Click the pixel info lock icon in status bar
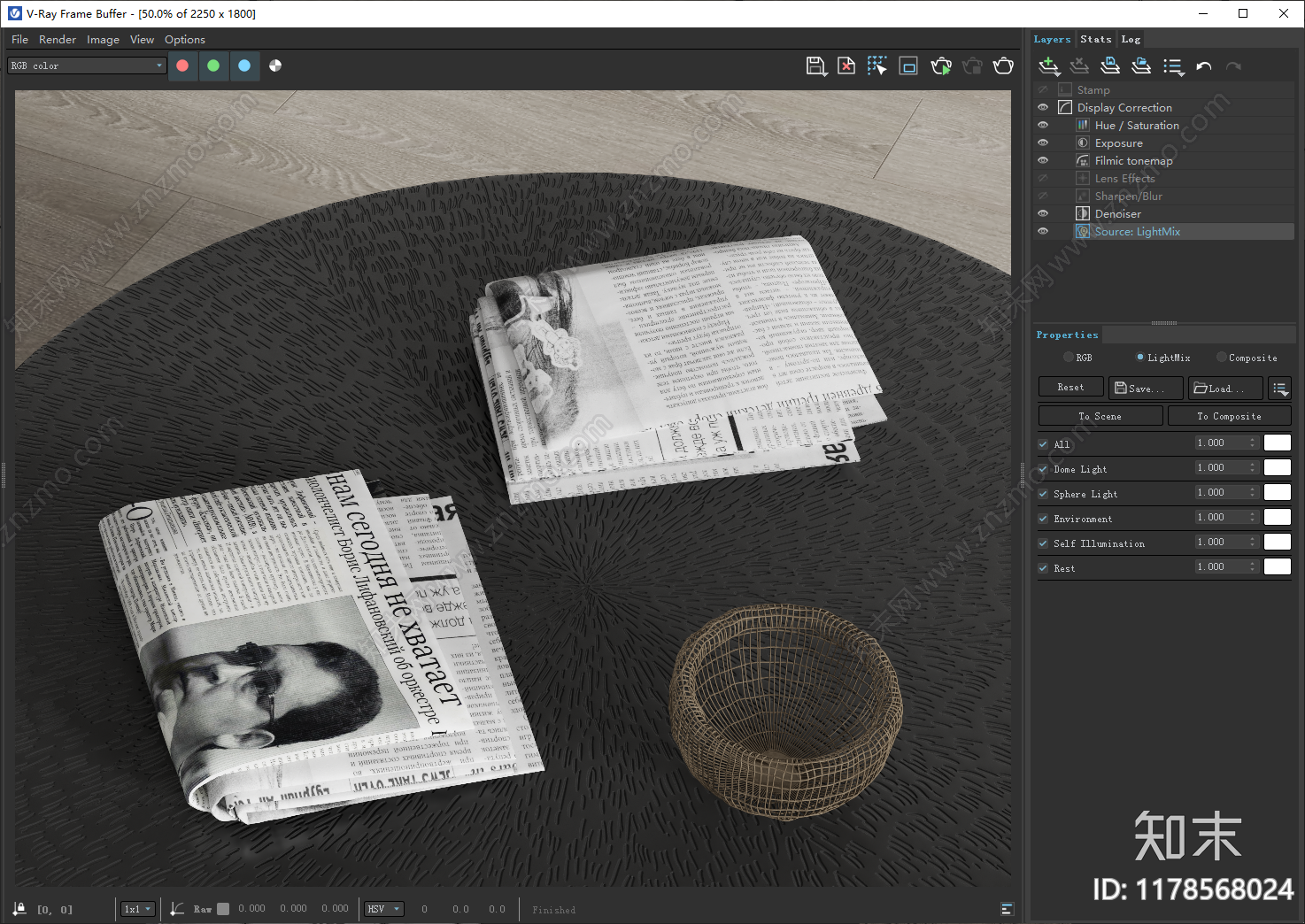Image resolution: width=1305 pixels, height=924 pixels. click(20, 909)
